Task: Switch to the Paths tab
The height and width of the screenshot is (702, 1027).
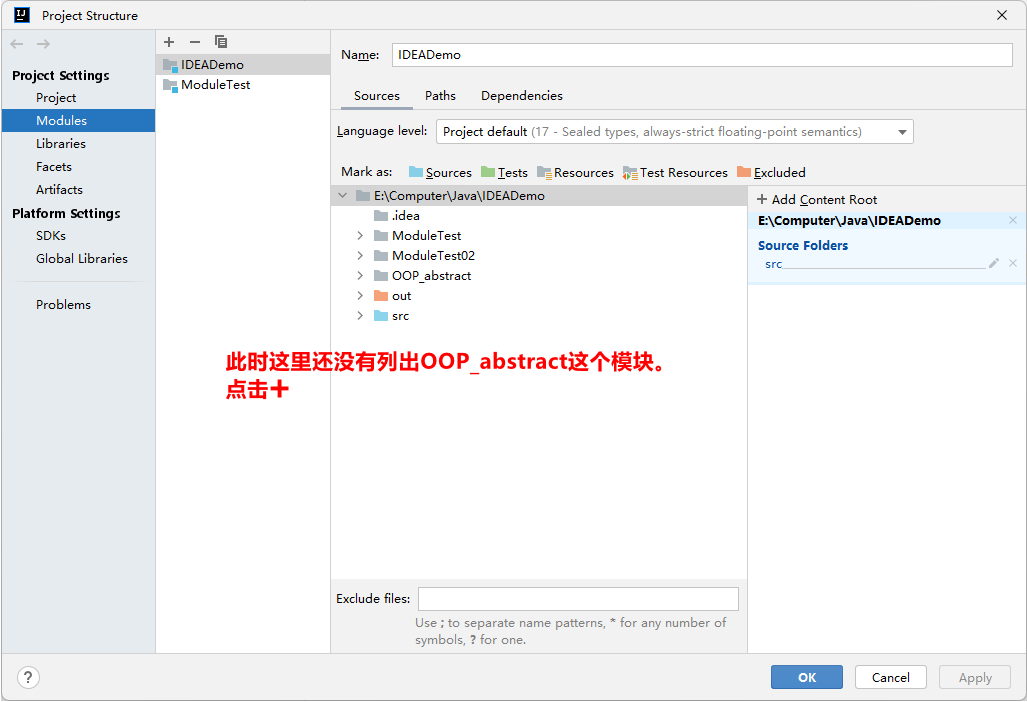Action: (440, 96)
